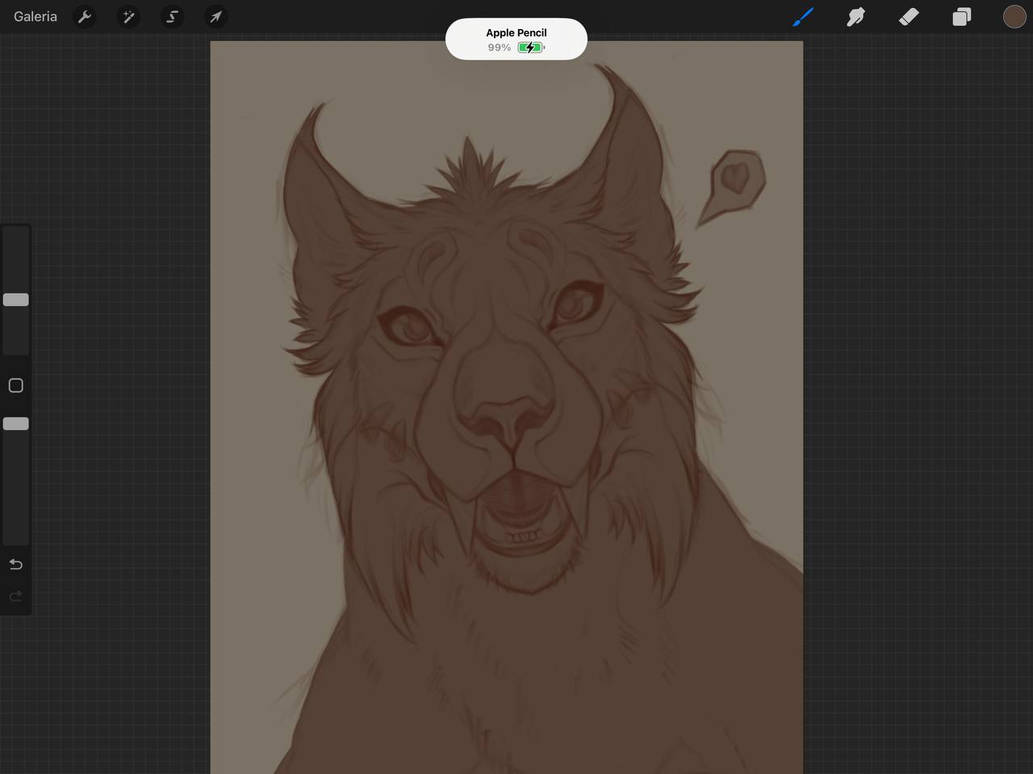The image size is (1033, 774).
Task: Undo the last stroke
Action: 16,565
